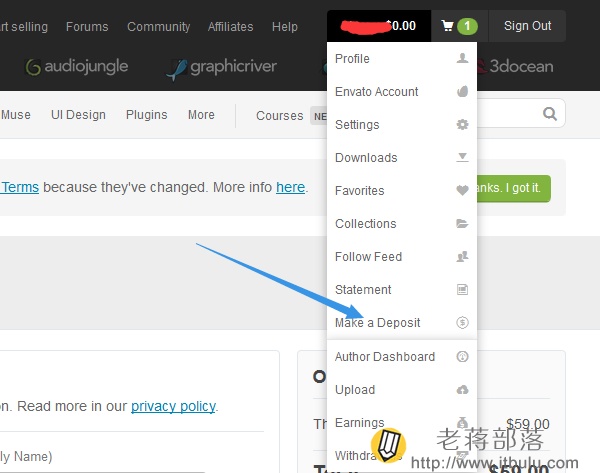
Task: Click the Statement list icon
Action: pyautogui.click(x=462, y=289)
